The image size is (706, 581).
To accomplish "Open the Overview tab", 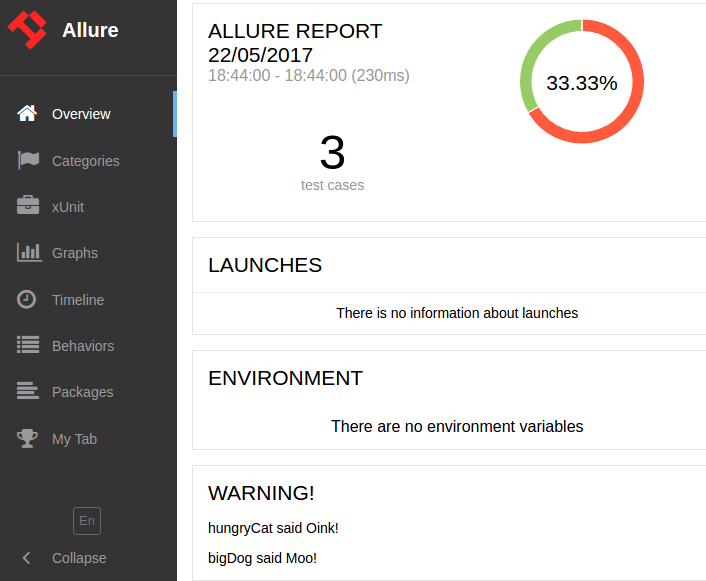I will (x=88, y=114).
